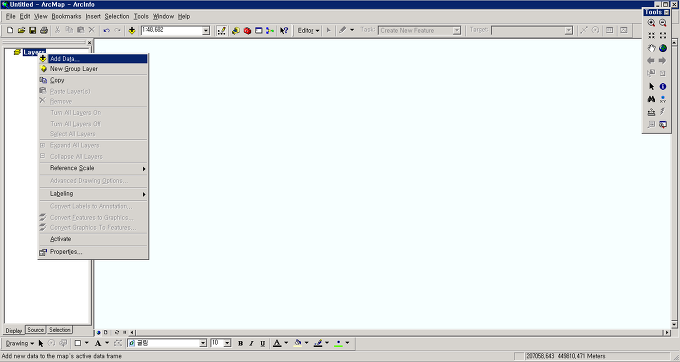Select Copy in the context menu
The width and height of the screenshot is (680, 362).
pos(93,80)
